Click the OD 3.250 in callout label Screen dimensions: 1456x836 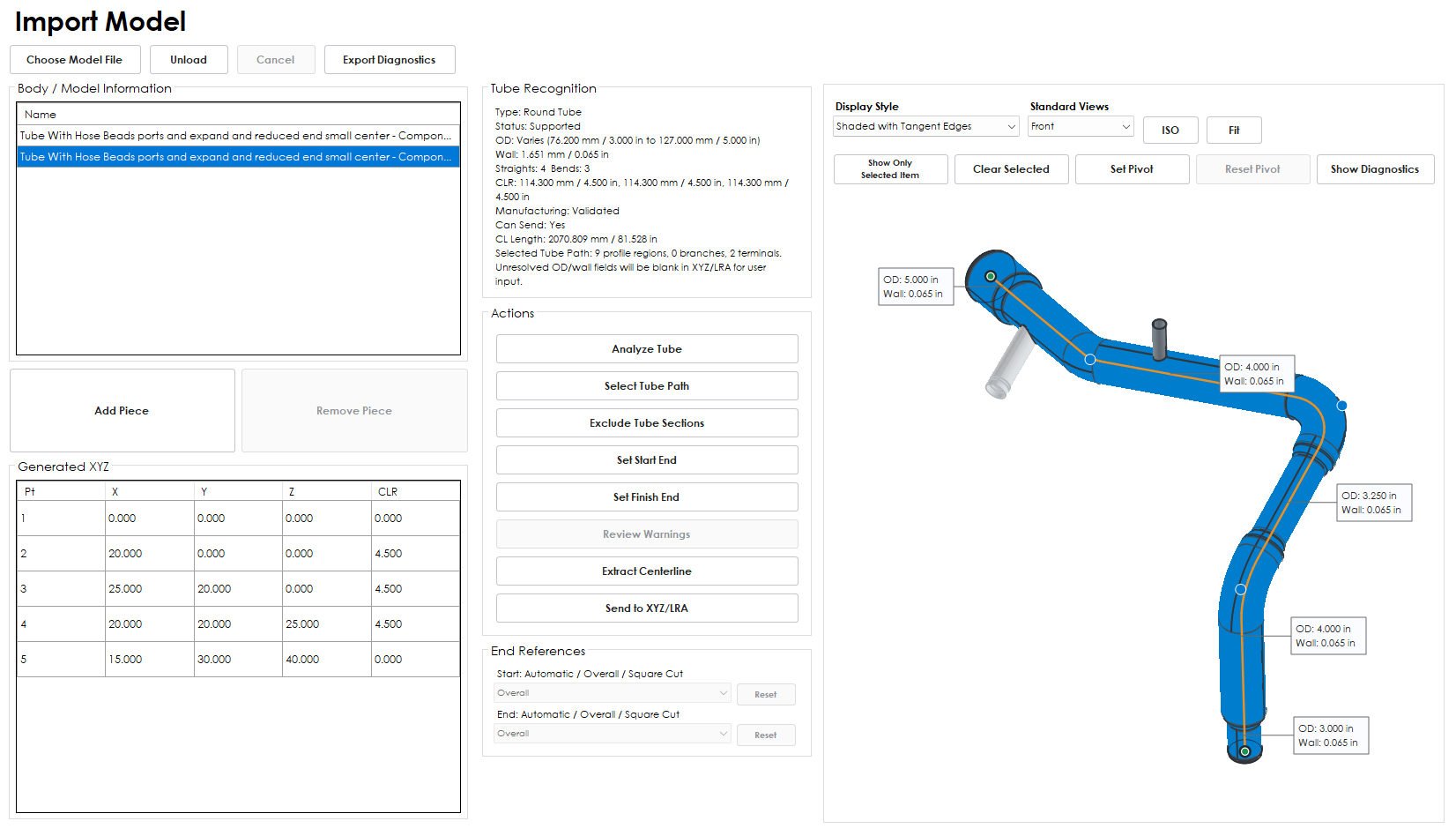(x=1374, y=503)
